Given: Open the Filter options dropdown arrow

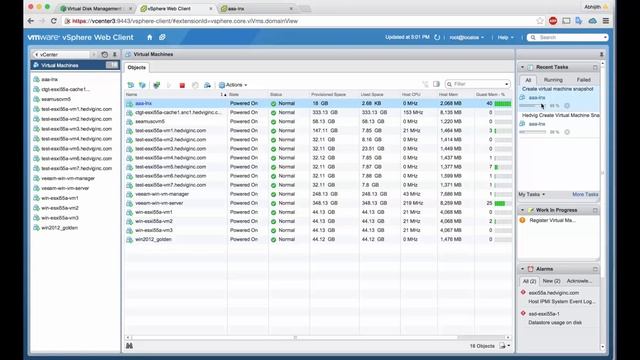Looking at the screenshot, I should pos(507,84).
